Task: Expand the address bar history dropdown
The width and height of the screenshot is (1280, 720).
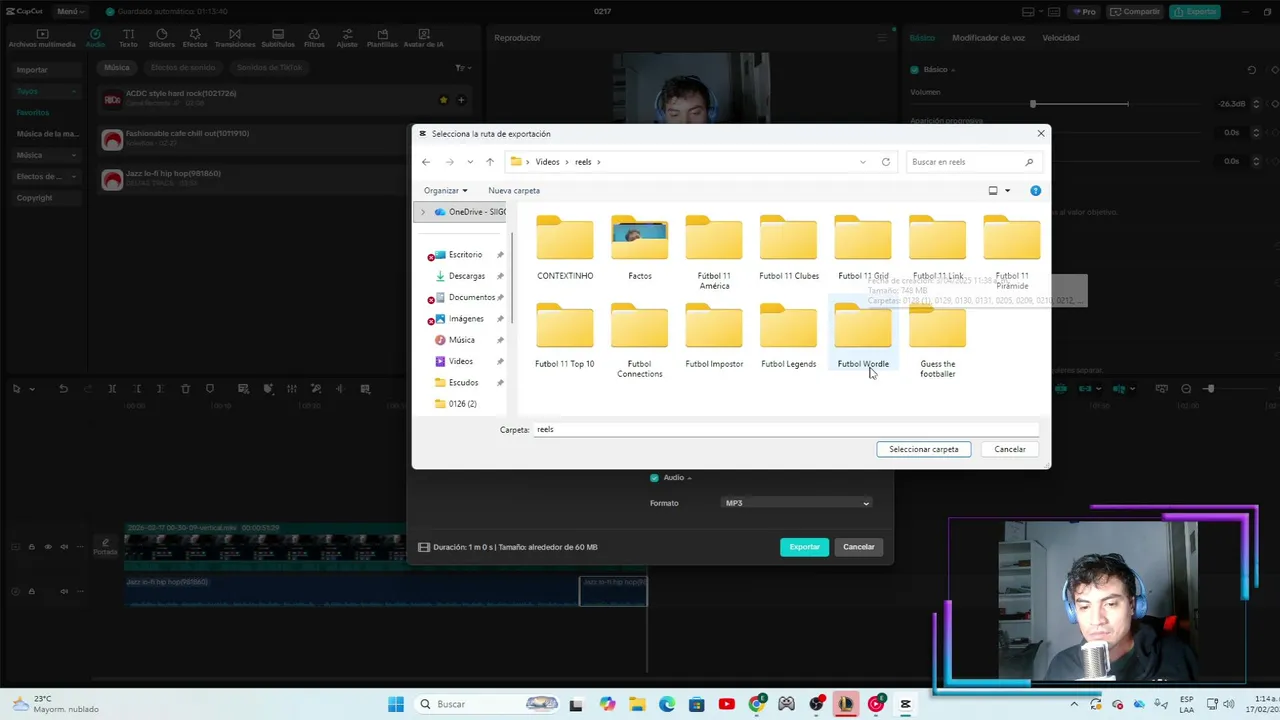Action: 863,162
